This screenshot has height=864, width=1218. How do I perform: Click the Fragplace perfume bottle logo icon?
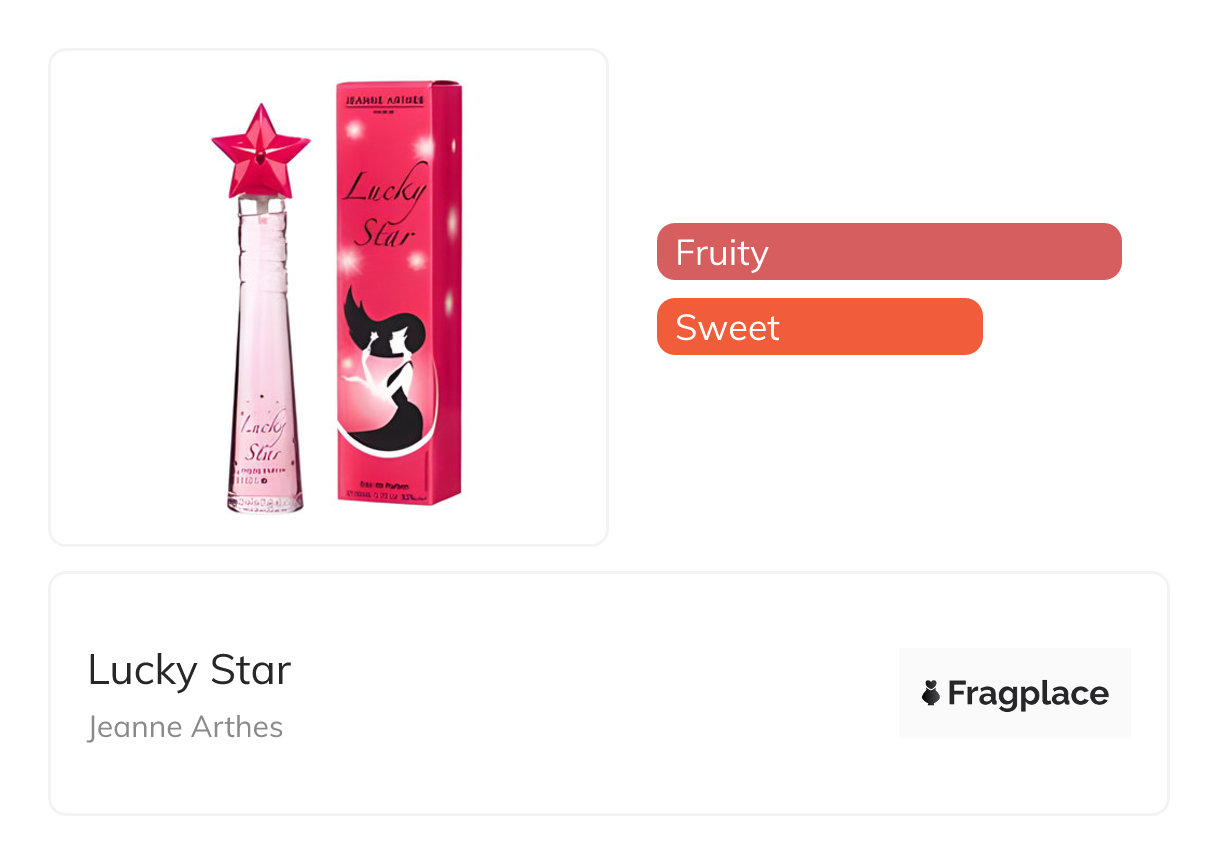point(931,693)
